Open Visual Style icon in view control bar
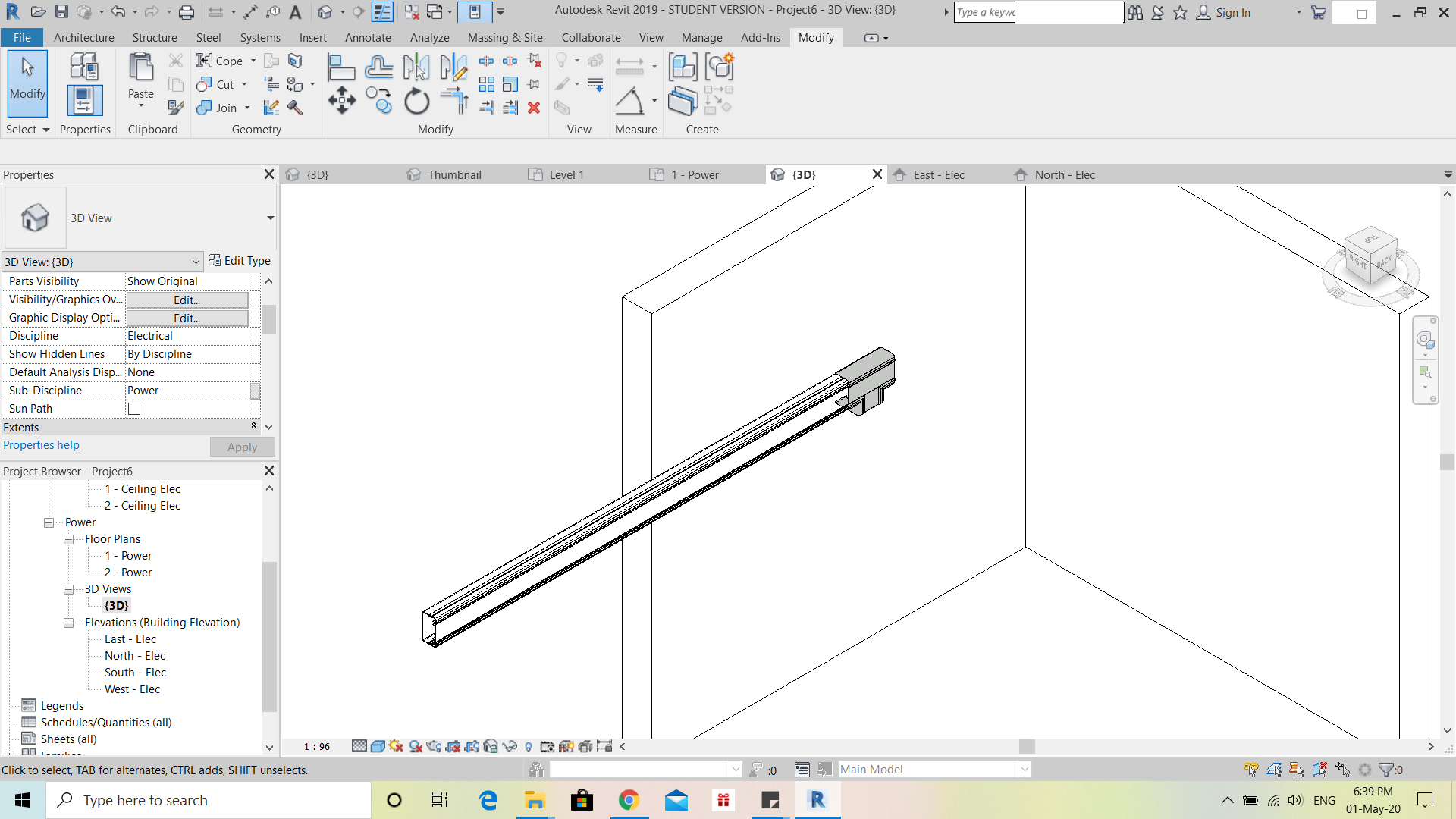The image size is (1456, 819). tap(377, 746)
